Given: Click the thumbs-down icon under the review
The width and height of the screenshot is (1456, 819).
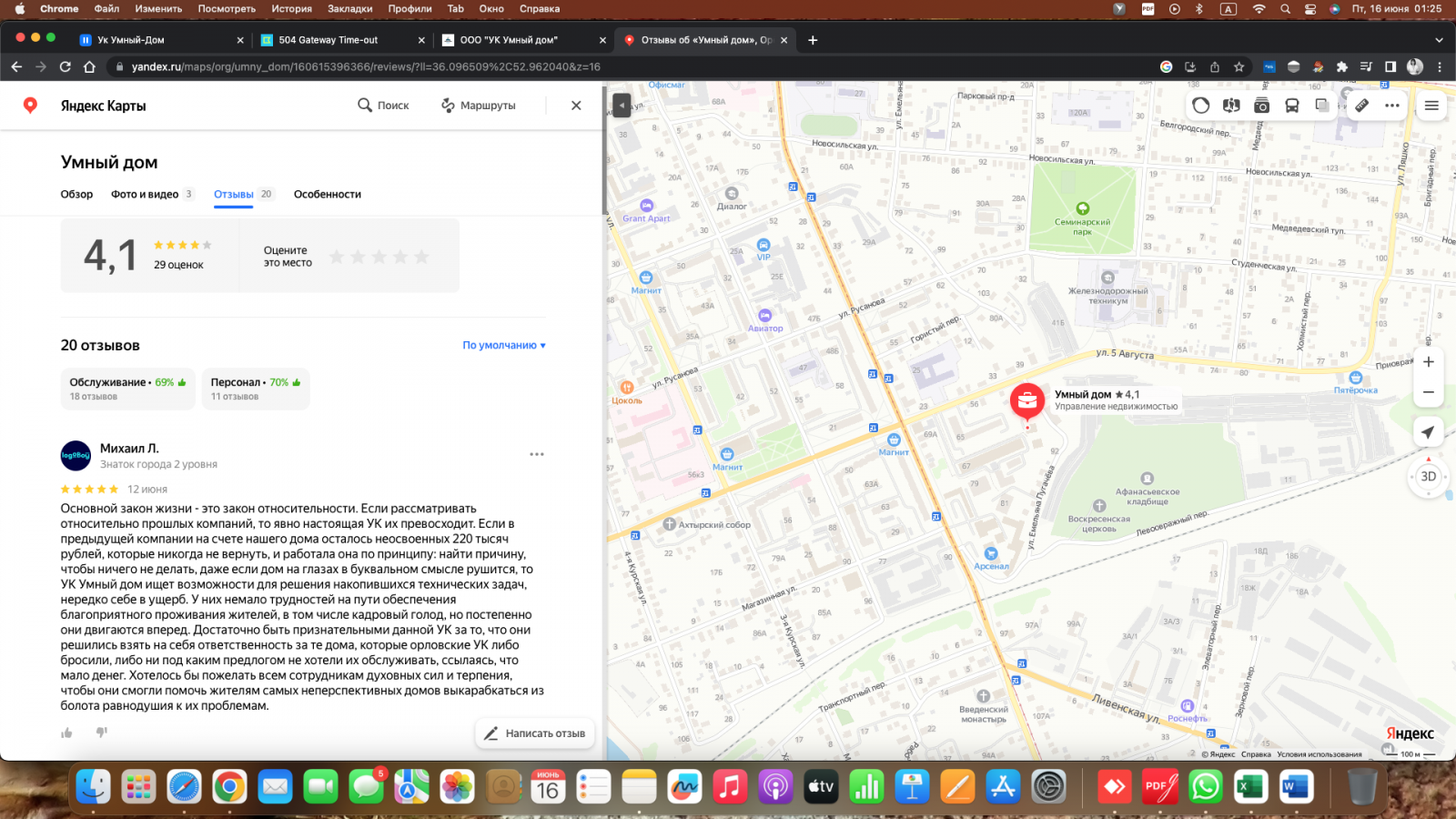Looking at the screenshot, I should (x=102, y=733).
